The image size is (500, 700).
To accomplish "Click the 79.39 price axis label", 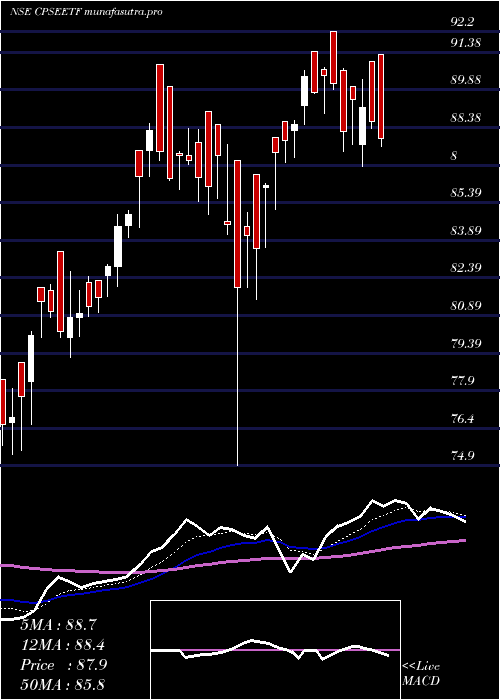I will click(x=466, y=343).
